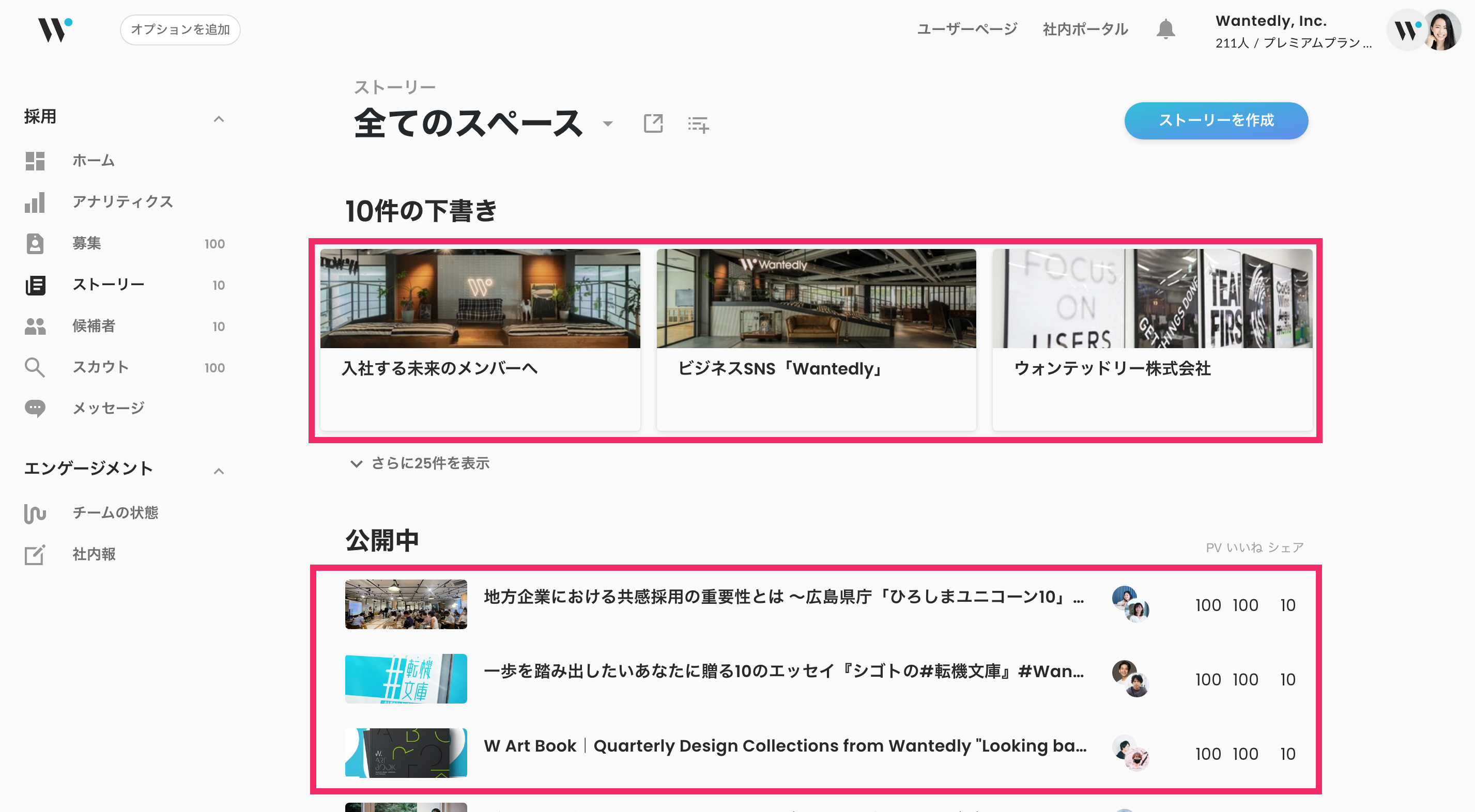This screenshot has width=1475, height=812.
Task: Open ホーム from the sidebar
Action: (94, 161)
